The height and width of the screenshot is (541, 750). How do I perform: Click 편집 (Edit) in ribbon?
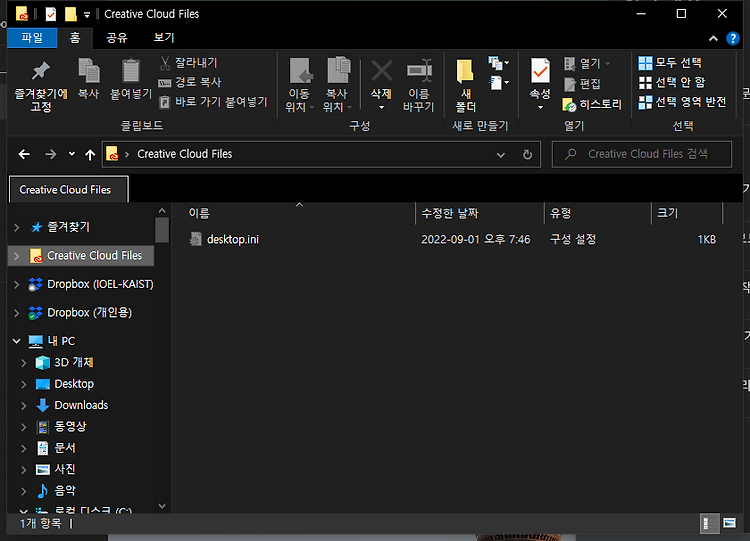coord(583,84)
